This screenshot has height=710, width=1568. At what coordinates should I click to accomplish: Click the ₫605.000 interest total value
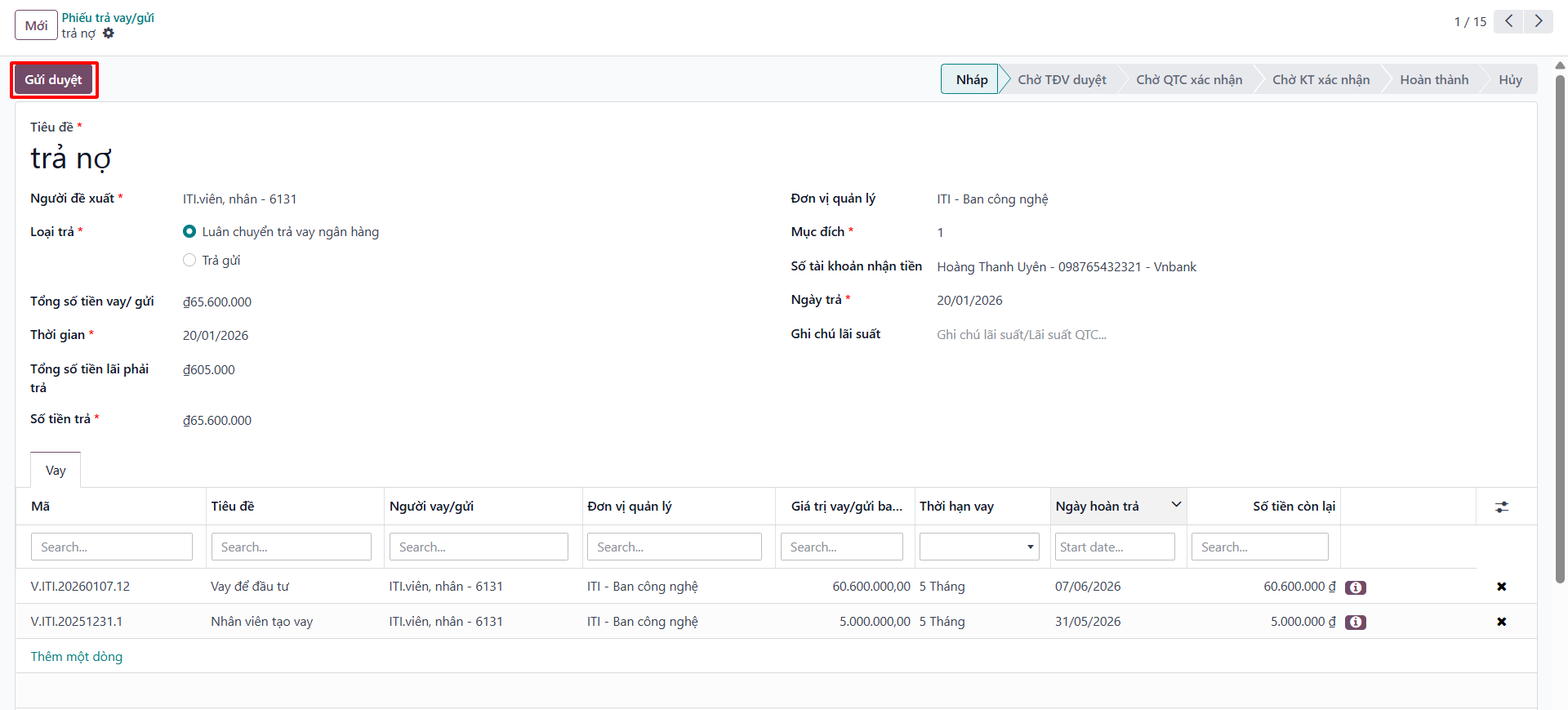[209, 370]
